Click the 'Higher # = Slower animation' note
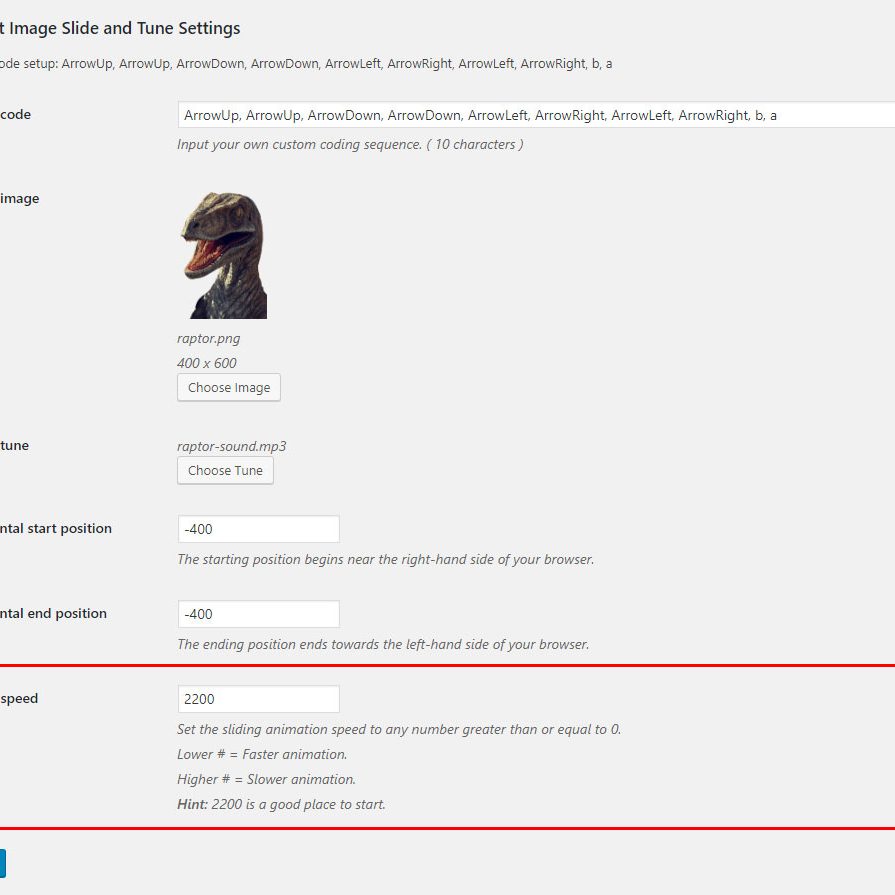This screenshot has height=895, width=895. pyautogui.click(x=266, y=779)
